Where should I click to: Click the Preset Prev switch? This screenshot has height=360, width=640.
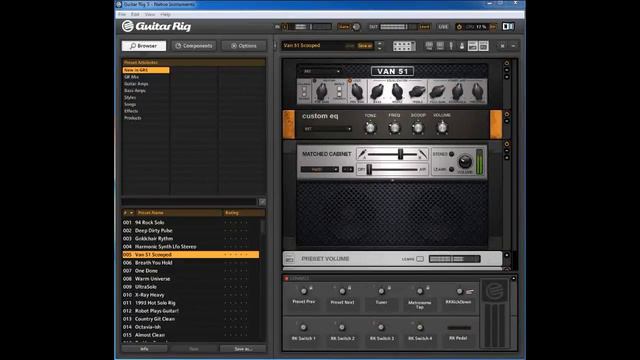(304, 291)
